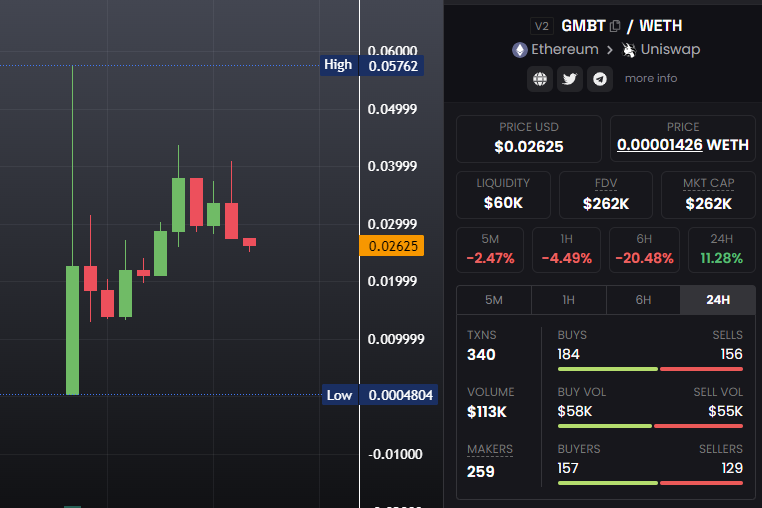Open the project website globe icon
This screenshot has height=508, width=762.
[540, 79]
